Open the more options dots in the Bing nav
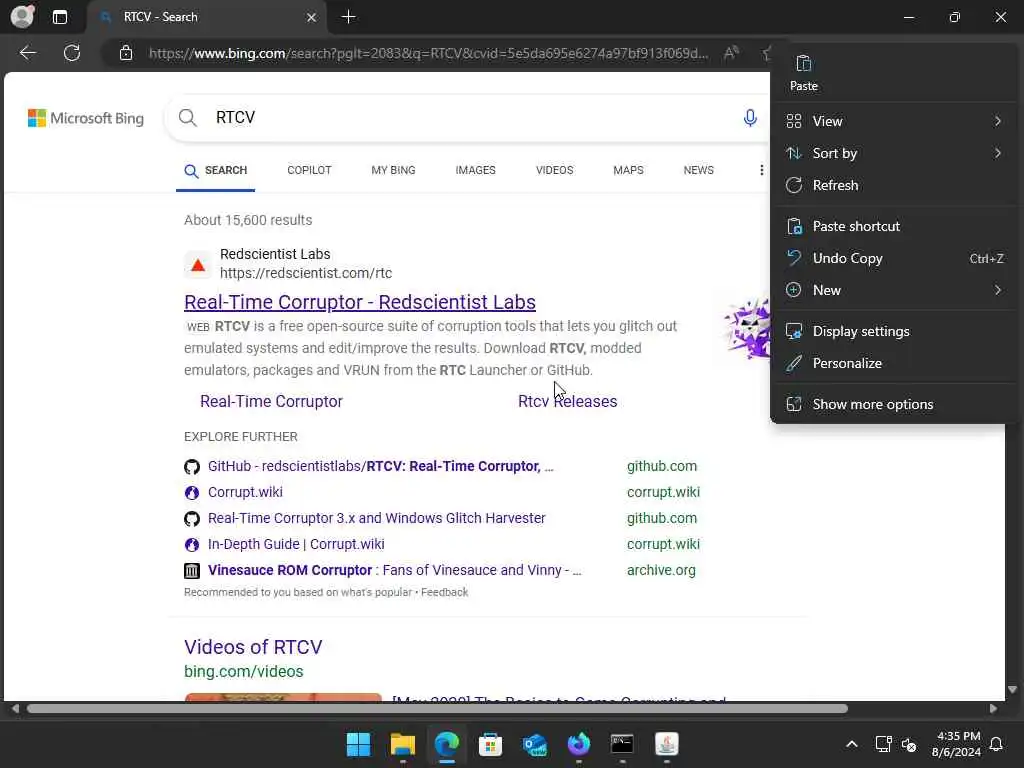Viewport: 1024px width, 768px height. pos(761,170)
